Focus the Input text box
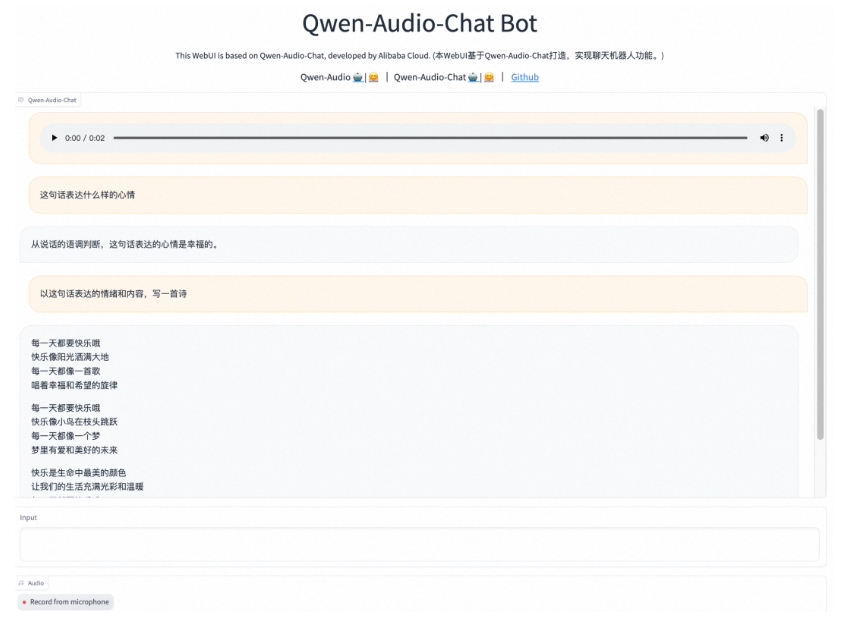 coord(419,544)
